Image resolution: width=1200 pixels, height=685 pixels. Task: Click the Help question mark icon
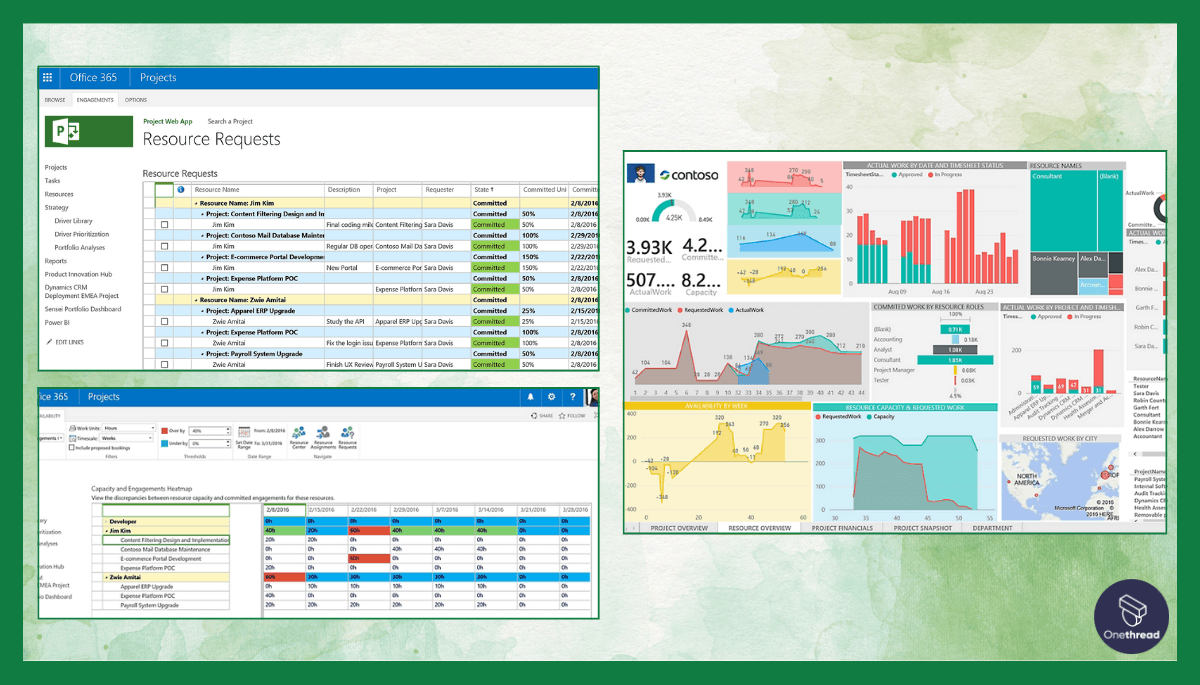click(x=572, y=396)
